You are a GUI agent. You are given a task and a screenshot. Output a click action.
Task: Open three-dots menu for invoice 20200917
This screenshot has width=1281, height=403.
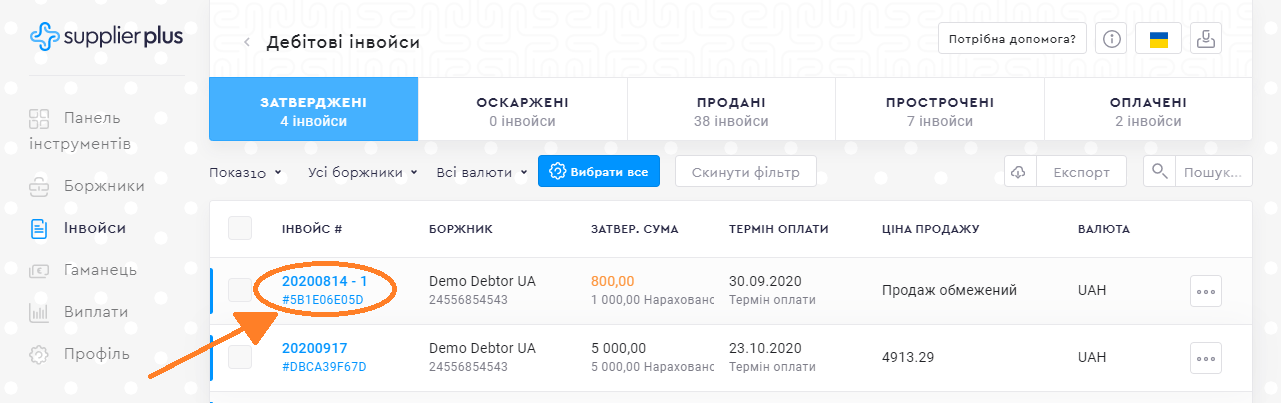coord(1206,357)
